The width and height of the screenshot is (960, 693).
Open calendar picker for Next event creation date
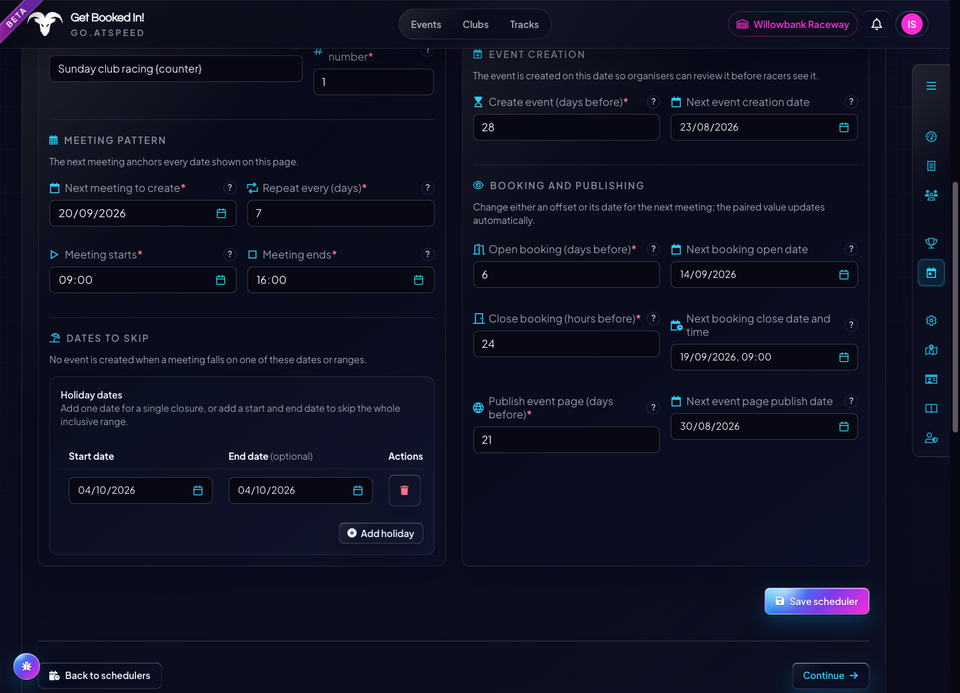click(x=844, y=127)
